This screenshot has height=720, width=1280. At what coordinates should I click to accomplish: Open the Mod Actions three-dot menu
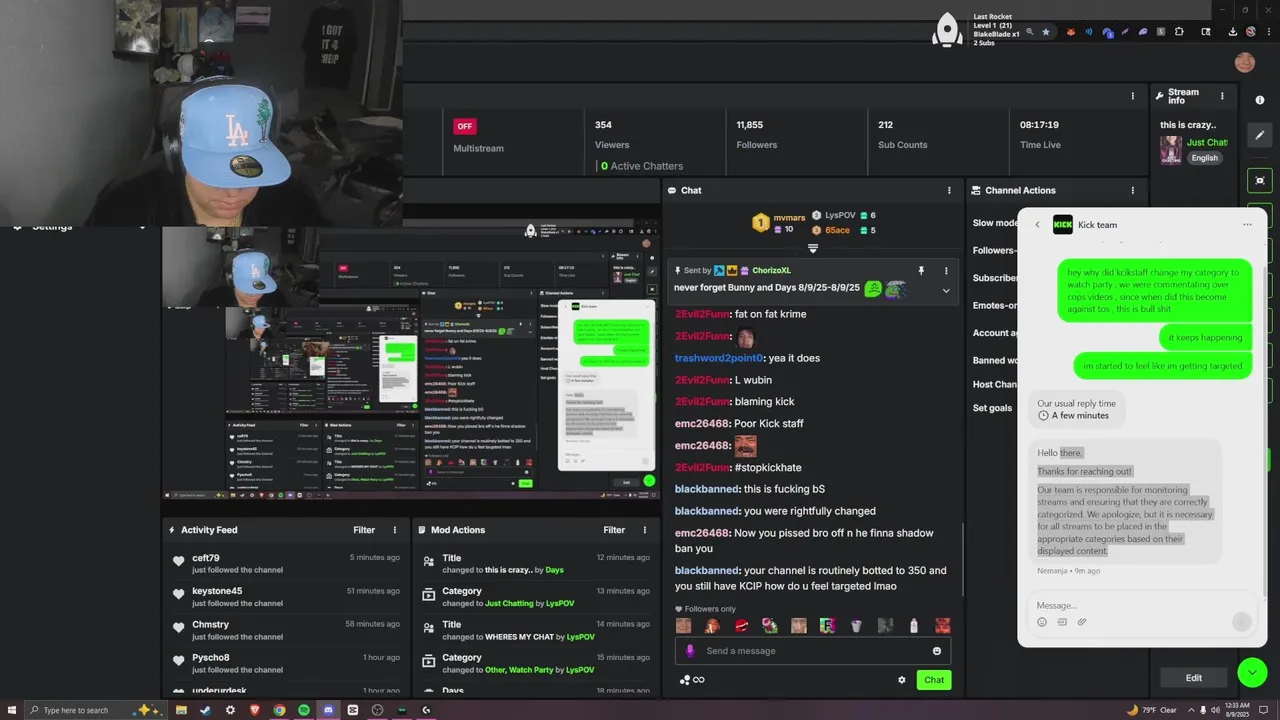645,530
